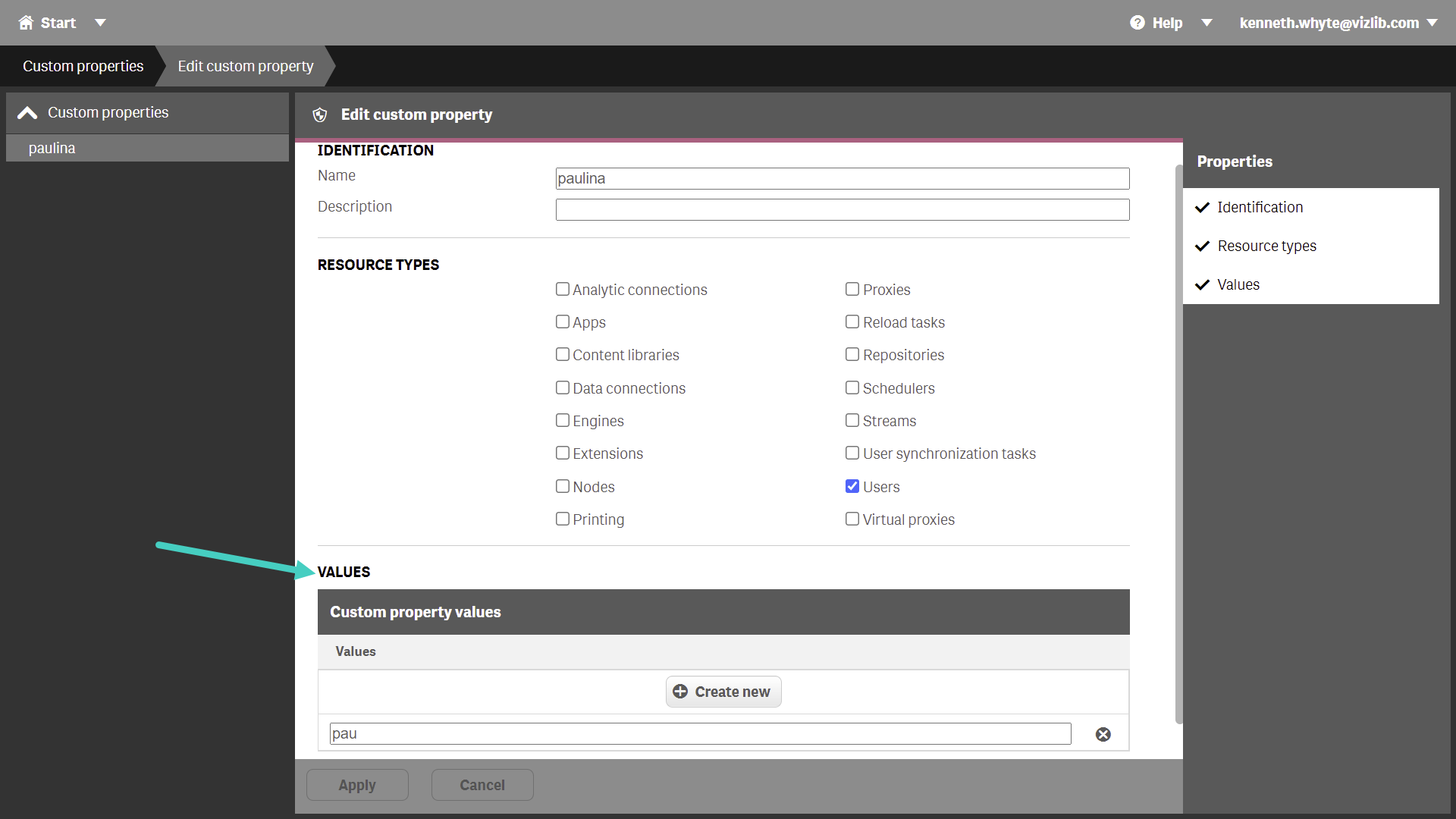The width and height of the screenshot is (1456, 819).
Task: Click the plus icon in Create new
Action: pyautogui.click(x=680, y=692)
